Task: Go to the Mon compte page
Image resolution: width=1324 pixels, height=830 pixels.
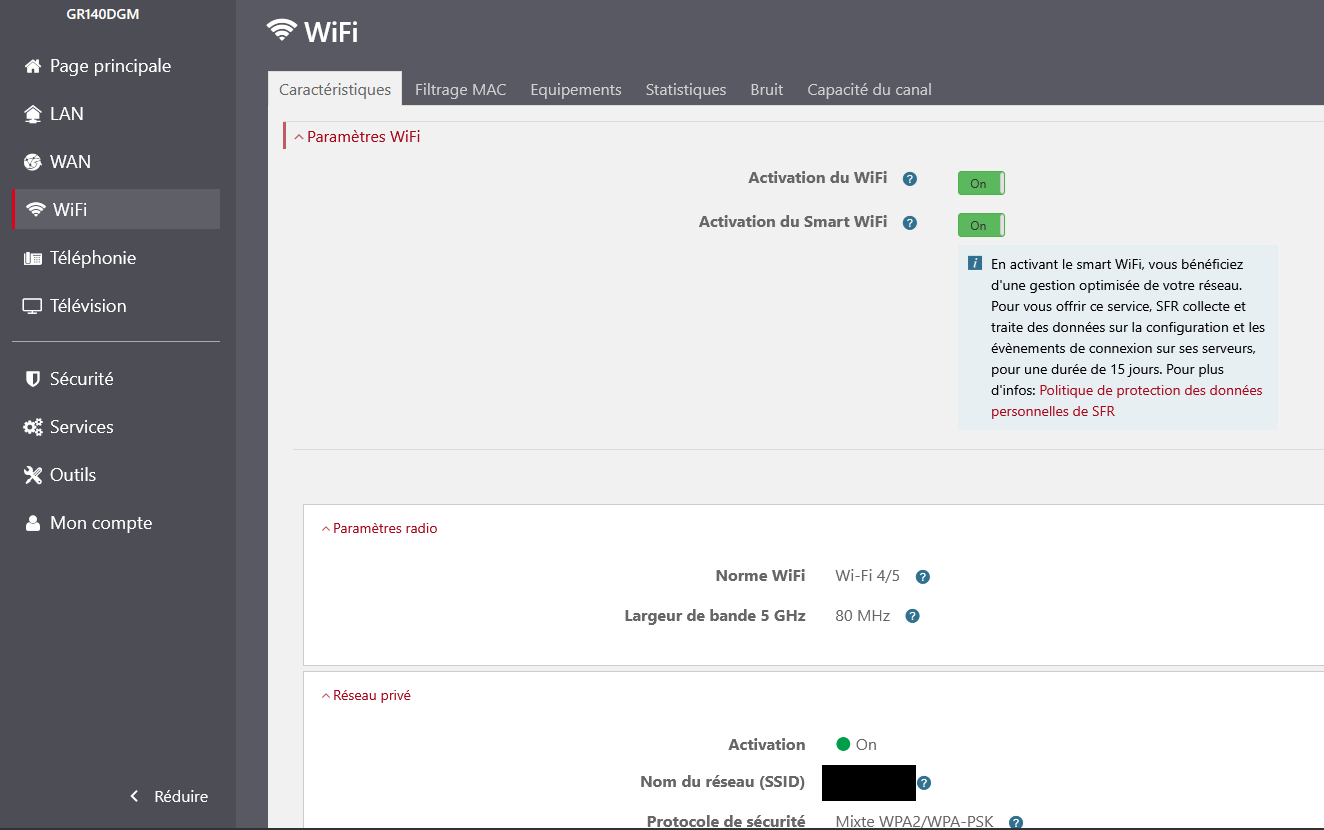Action: pos(100,523)
